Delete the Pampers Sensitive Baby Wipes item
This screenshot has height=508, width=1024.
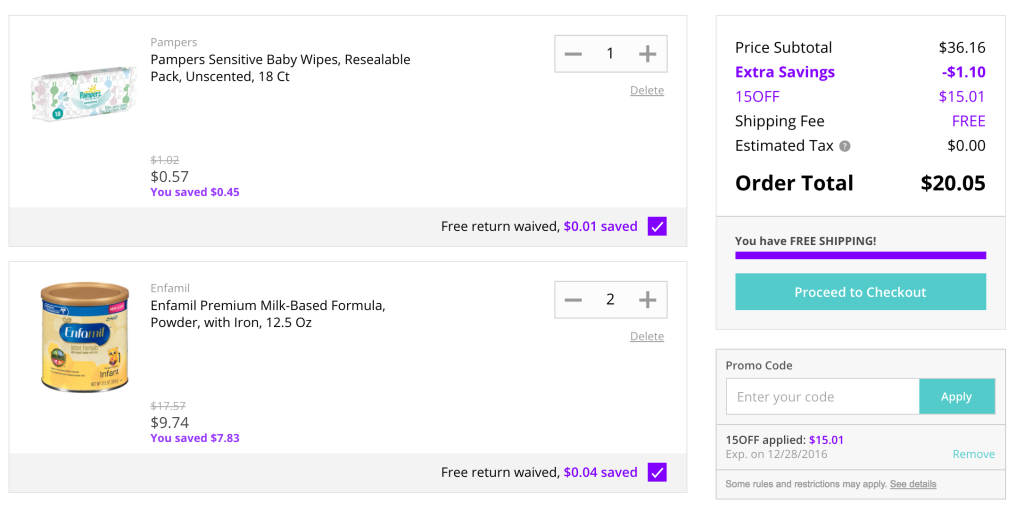point(647,91)
